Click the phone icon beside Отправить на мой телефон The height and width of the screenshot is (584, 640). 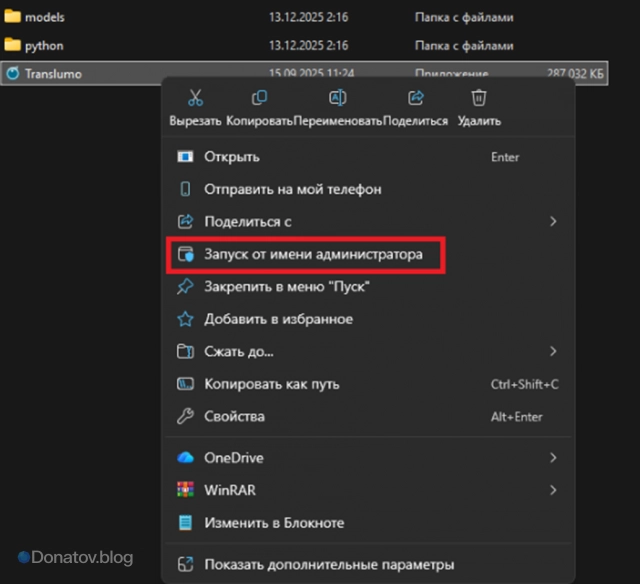point(185,189)
